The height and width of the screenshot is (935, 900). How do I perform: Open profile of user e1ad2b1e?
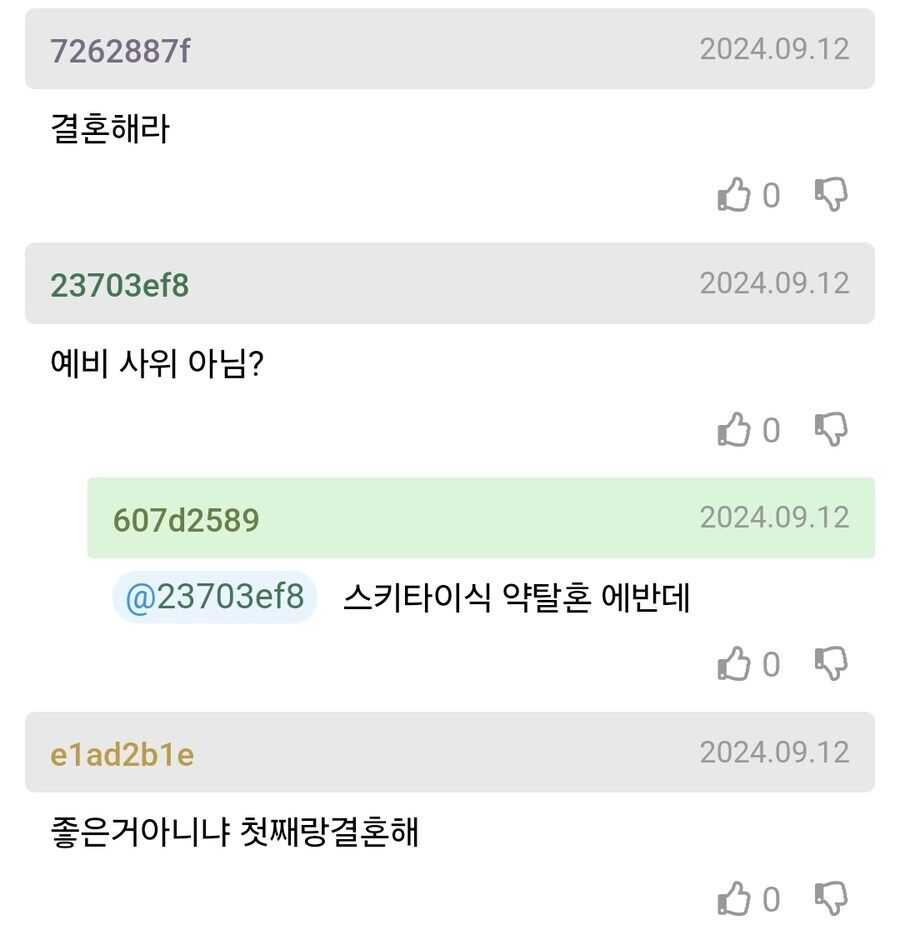(x=122, y=755)
